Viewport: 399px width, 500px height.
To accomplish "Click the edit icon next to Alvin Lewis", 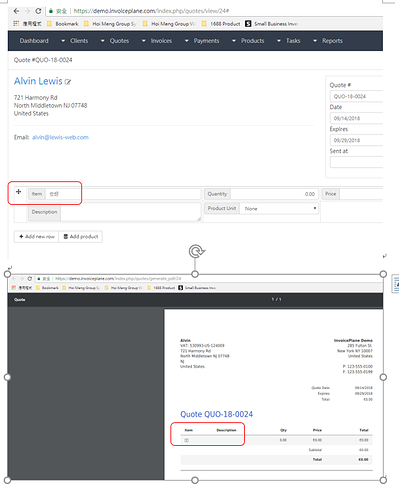I will 68,82.
